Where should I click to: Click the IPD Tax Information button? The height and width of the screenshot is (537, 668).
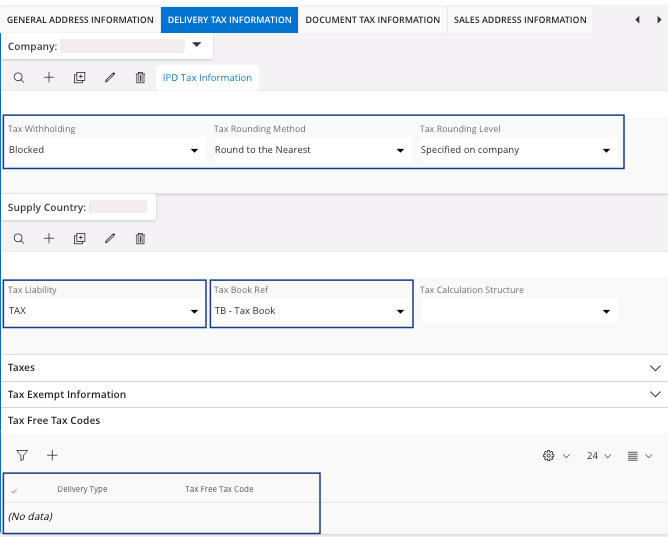click(x=207, y=78)
